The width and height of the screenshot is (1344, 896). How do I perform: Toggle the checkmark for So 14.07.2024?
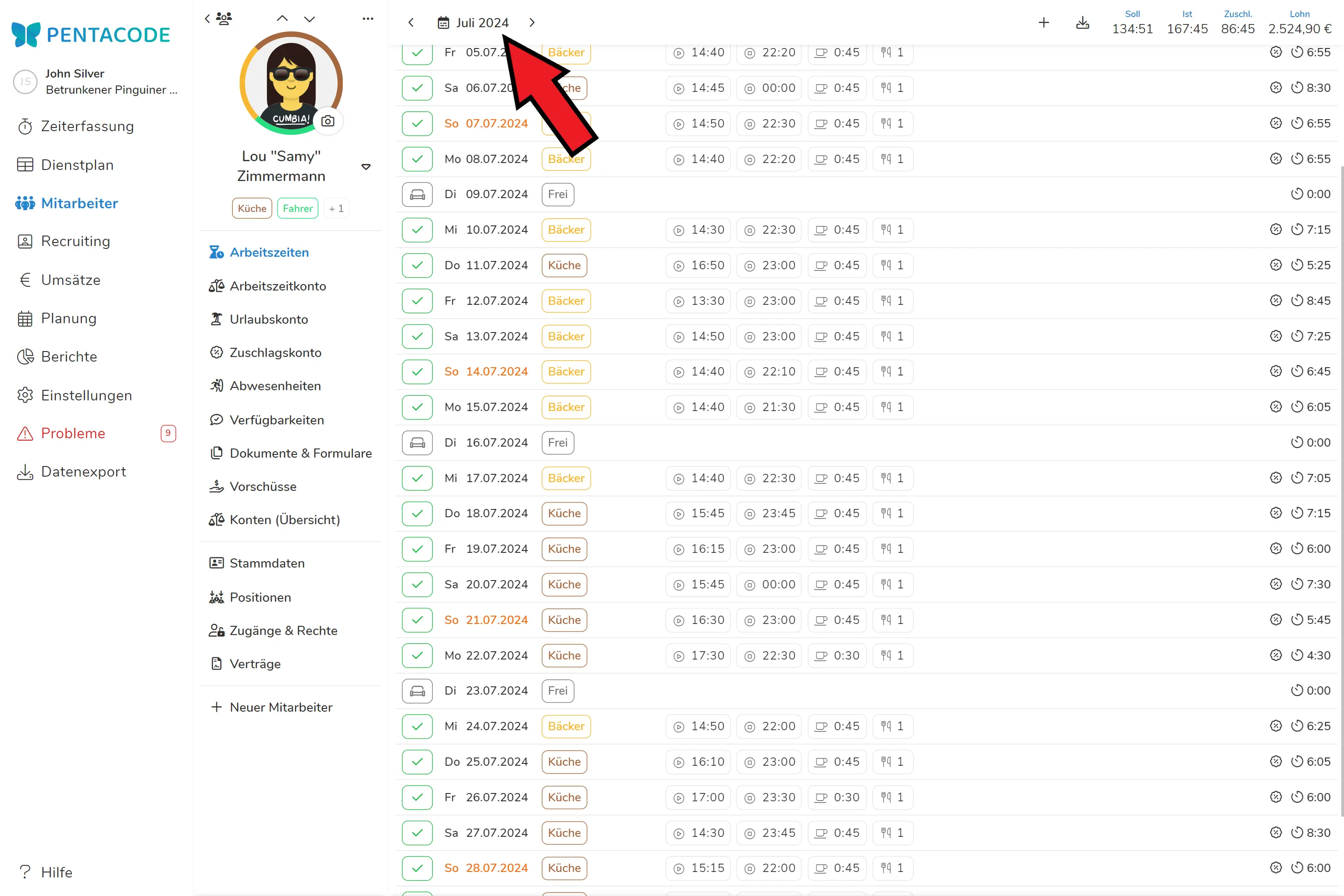click(417, 371)
